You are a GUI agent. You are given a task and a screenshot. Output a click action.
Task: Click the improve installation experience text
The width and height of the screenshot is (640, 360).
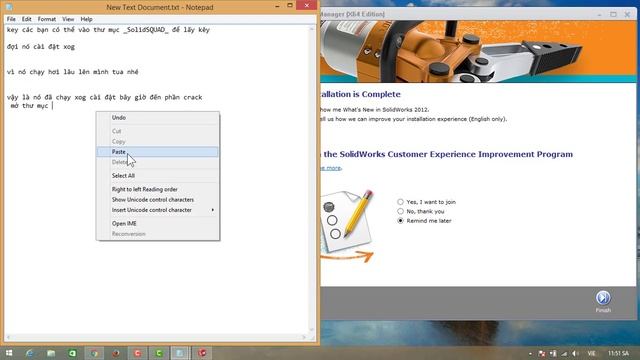(413, 119)
